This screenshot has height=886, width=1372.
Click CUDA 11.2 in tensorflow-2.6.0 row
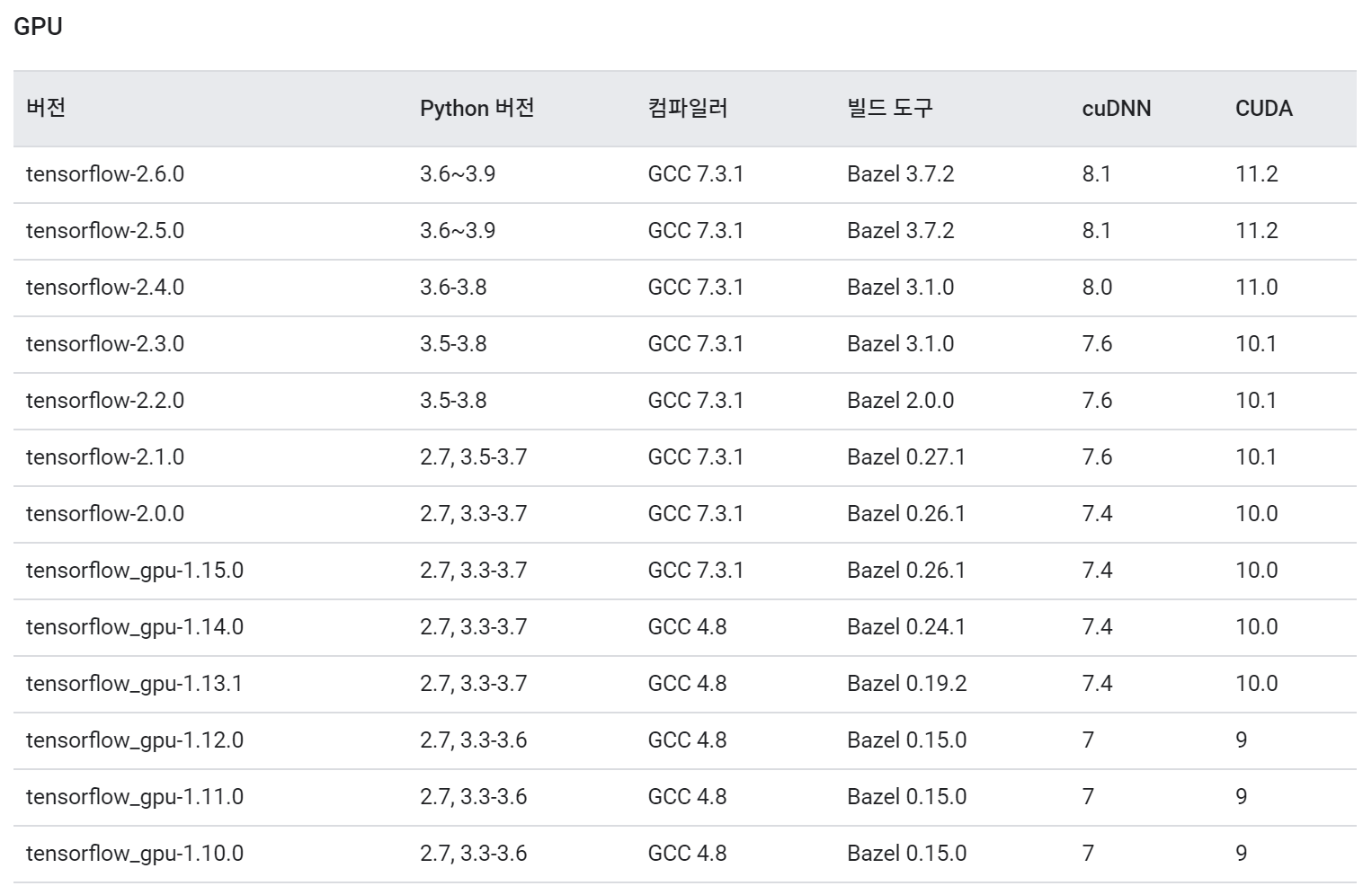pyautogui.click(x=1257, y=174)
